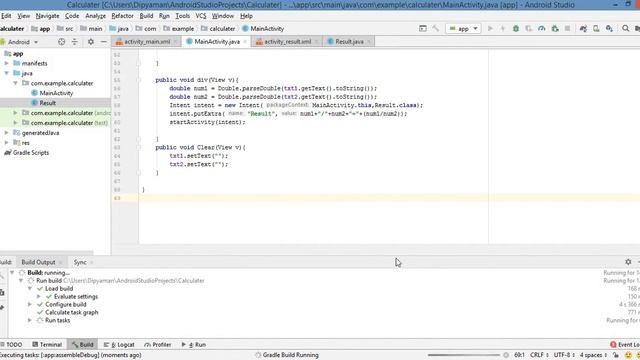Viewport: 640px width, 360px height.
Task: Select MainActivity in the project tree
Action: tap(56, 93)
